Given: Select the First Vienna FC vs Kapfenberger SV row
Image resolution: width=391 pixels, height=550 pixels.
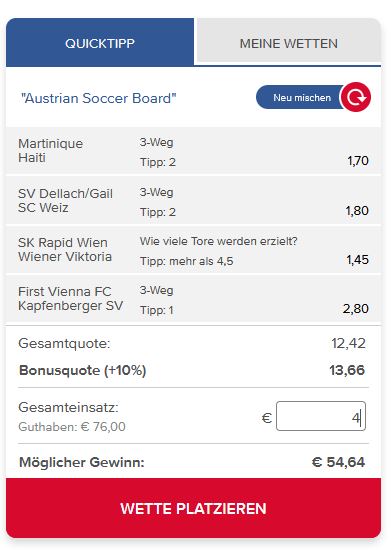Looking at the screenshot, I should [193, 299].
